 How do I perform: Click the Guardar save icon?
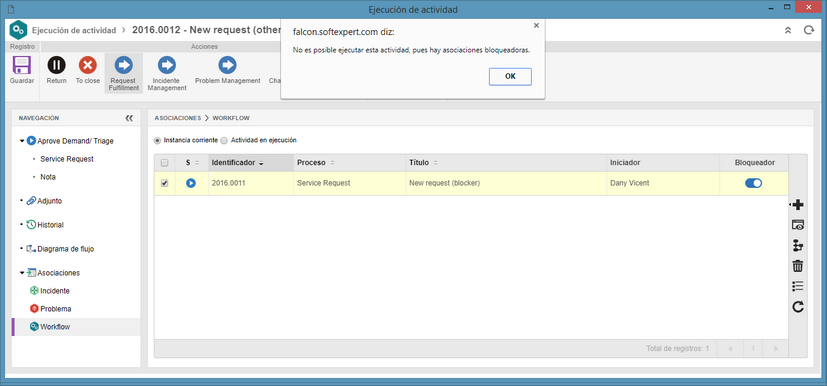[x=22, y=65]
